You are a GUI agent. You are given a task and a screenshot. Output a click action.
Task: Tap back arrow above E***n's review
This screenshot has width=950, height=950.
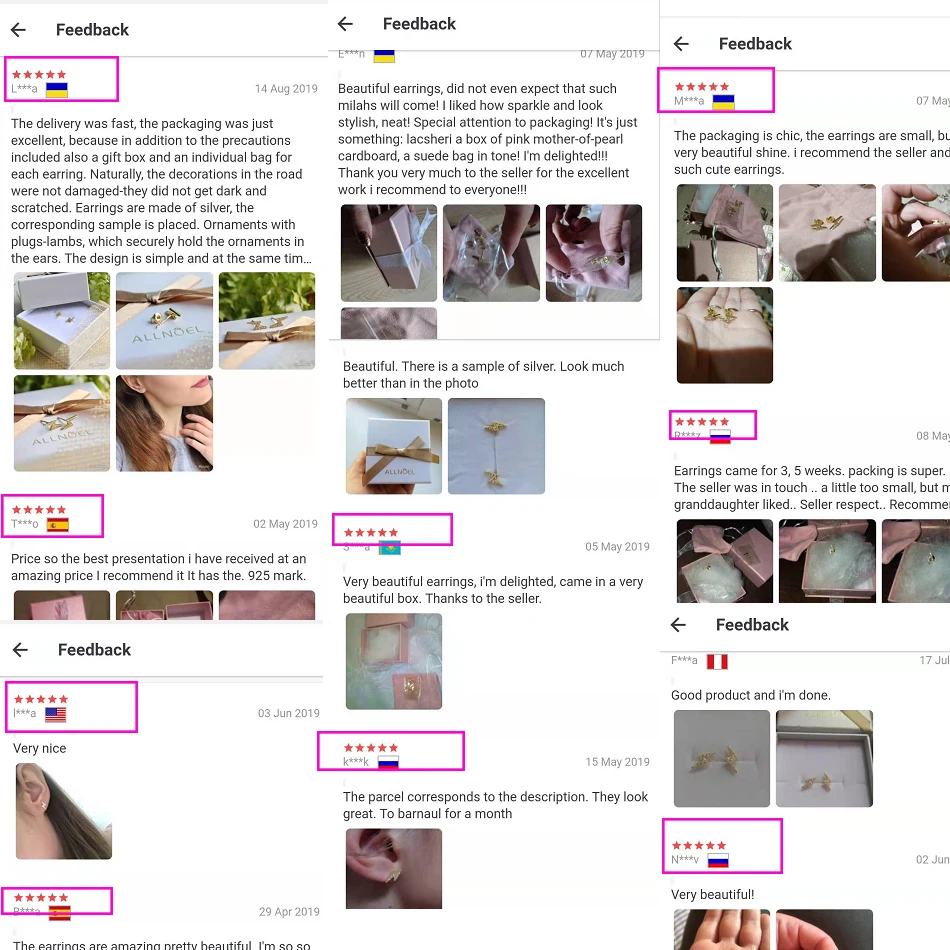click(x=345, y=24)
